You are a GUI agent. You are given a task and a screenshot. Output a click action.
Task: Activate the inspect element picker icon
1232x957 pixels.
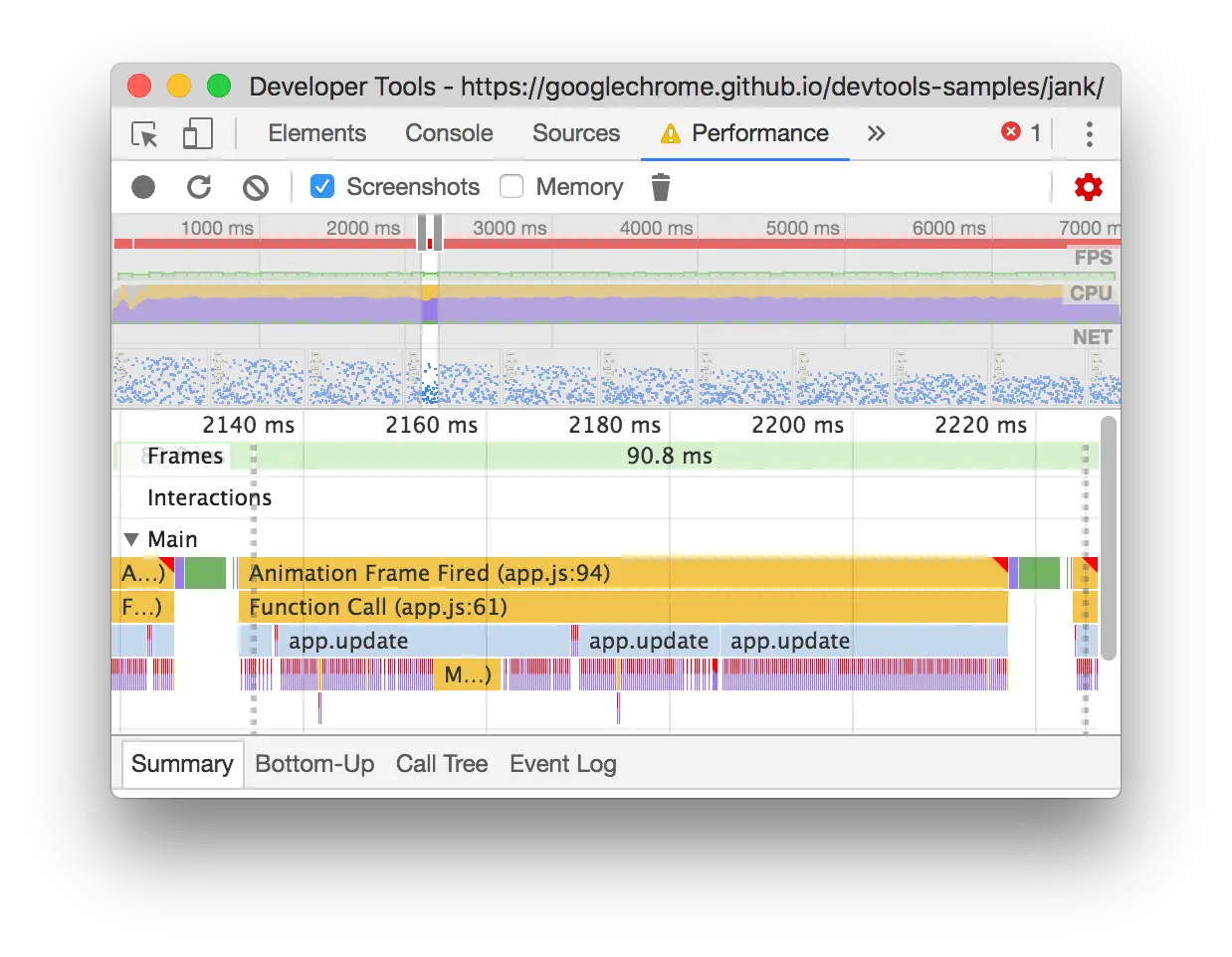144,133
